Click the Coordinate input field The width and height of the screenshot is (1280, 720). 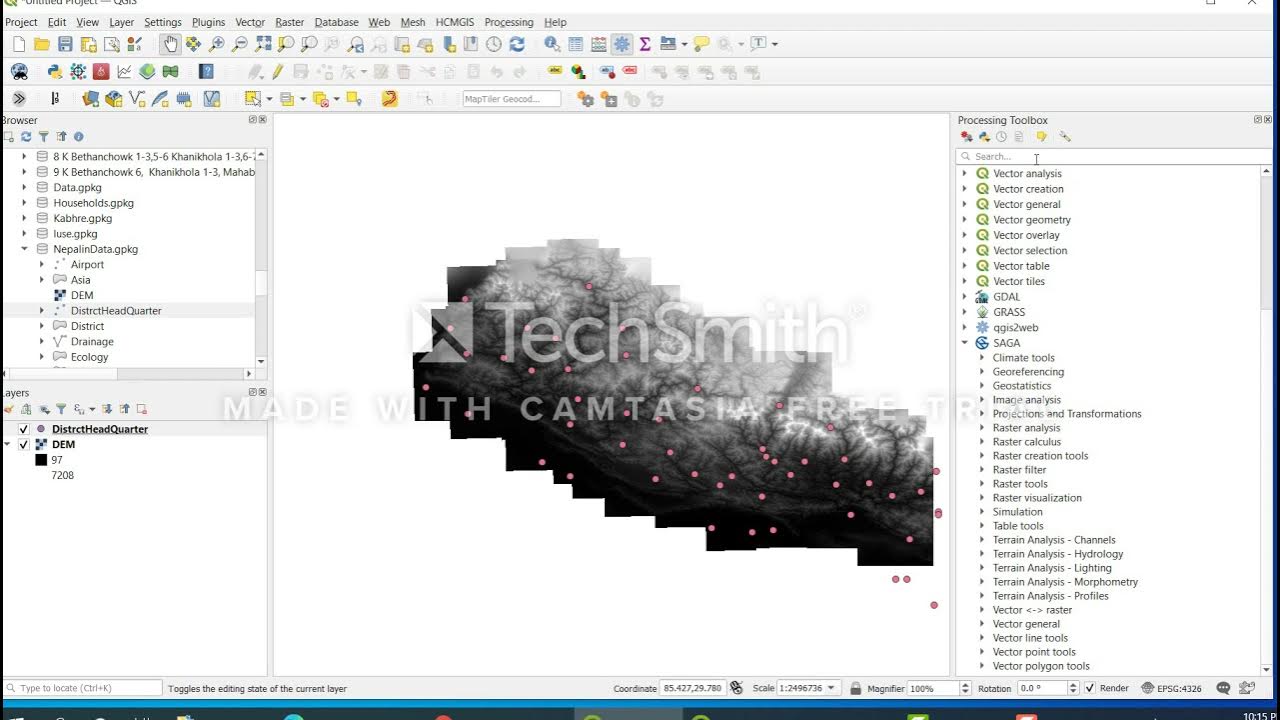[x=692, y=688]
